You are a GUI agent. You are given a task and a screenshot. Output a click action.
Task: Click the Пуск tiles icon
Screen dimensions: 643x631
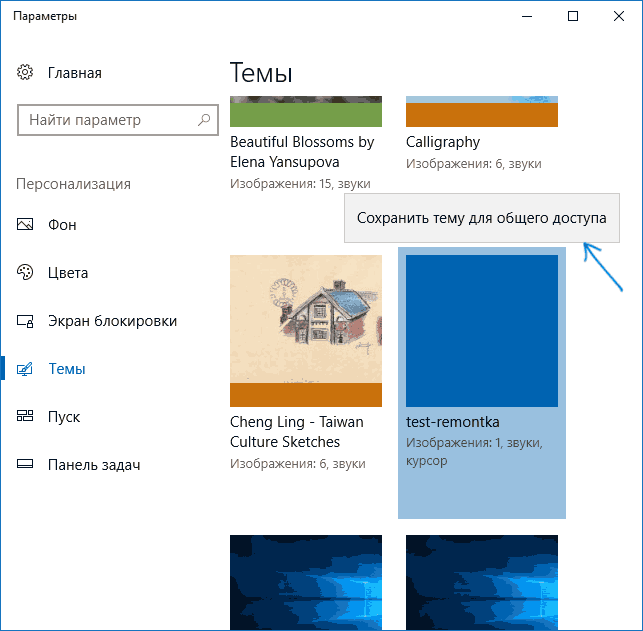coord(25,416)
